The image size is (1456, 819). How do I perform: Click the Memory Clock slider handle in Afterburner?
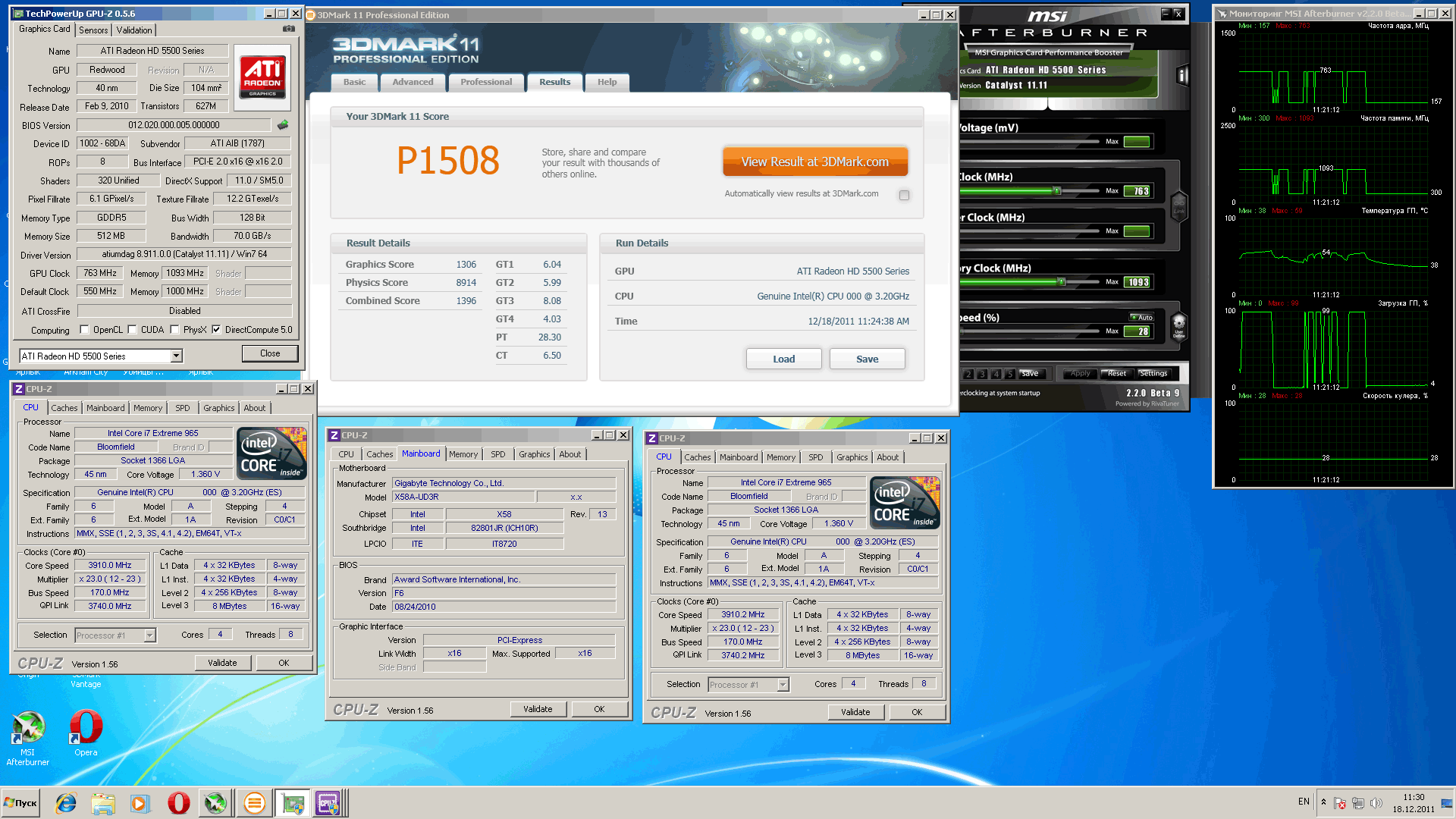(1062, 282)
